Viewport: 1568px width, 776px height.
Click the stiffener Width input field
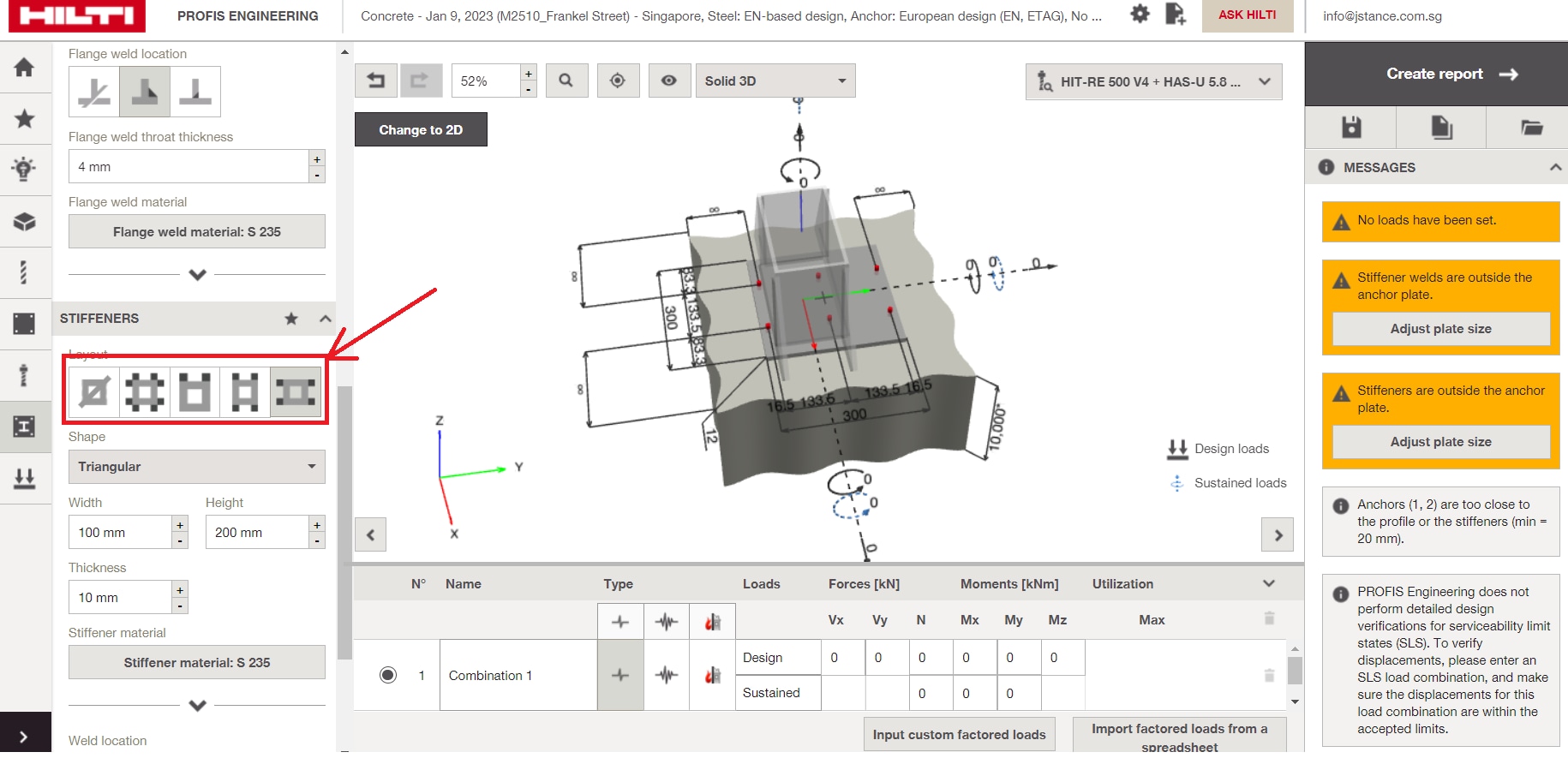click(x=120, y=531)
